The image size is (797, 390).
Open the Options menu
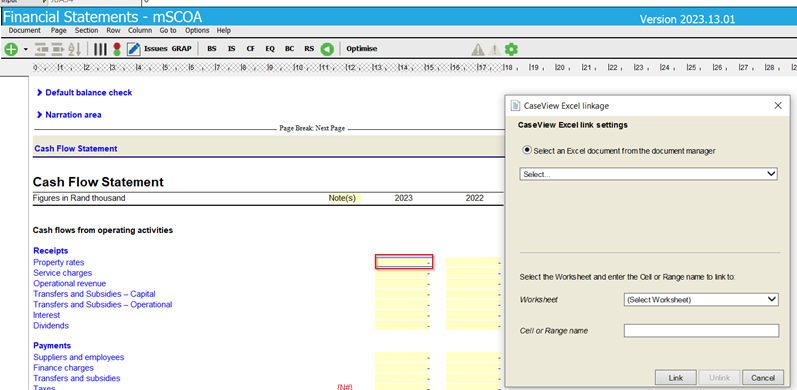tap(197, 31)
